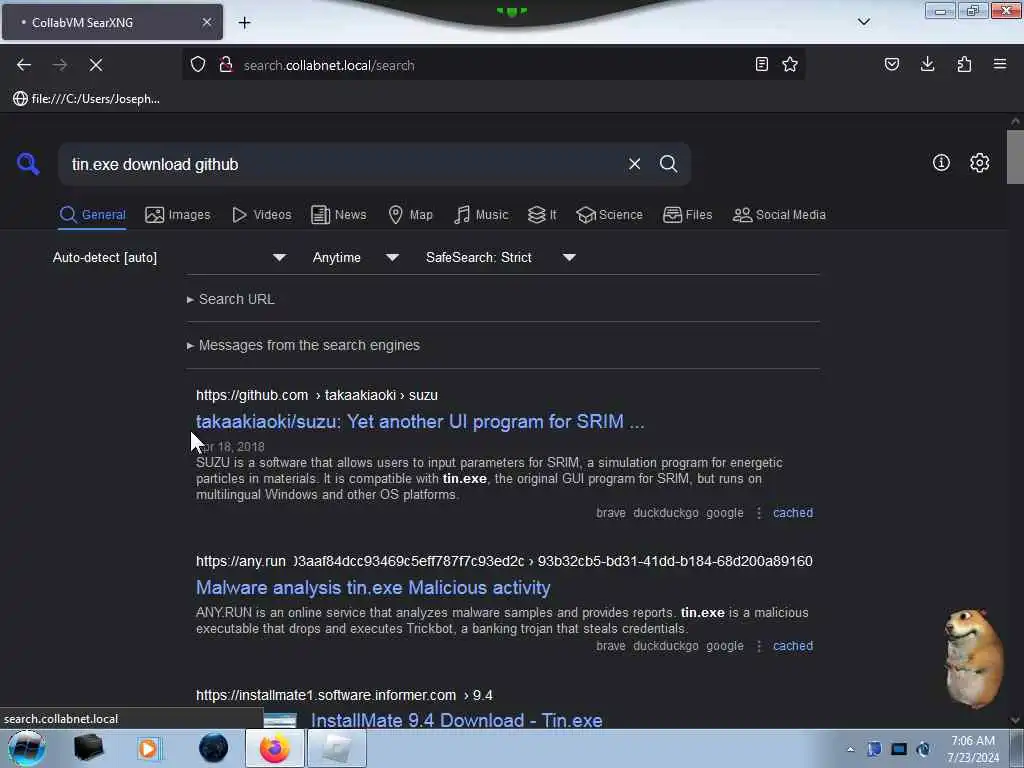This screenshot has height=768, width=1024.
Task: Open tracking protection shield icon
Action: [198, 65]
